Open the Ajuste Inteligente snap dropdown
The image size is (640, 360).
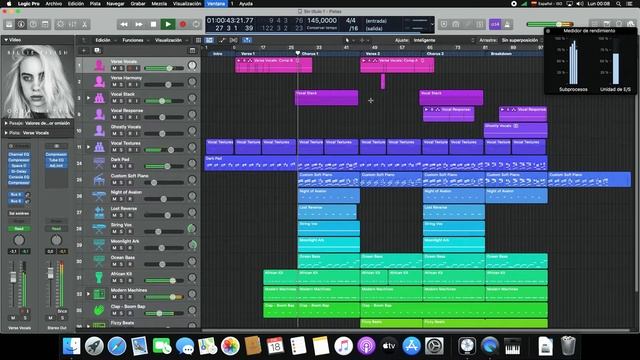pos(444,40)
